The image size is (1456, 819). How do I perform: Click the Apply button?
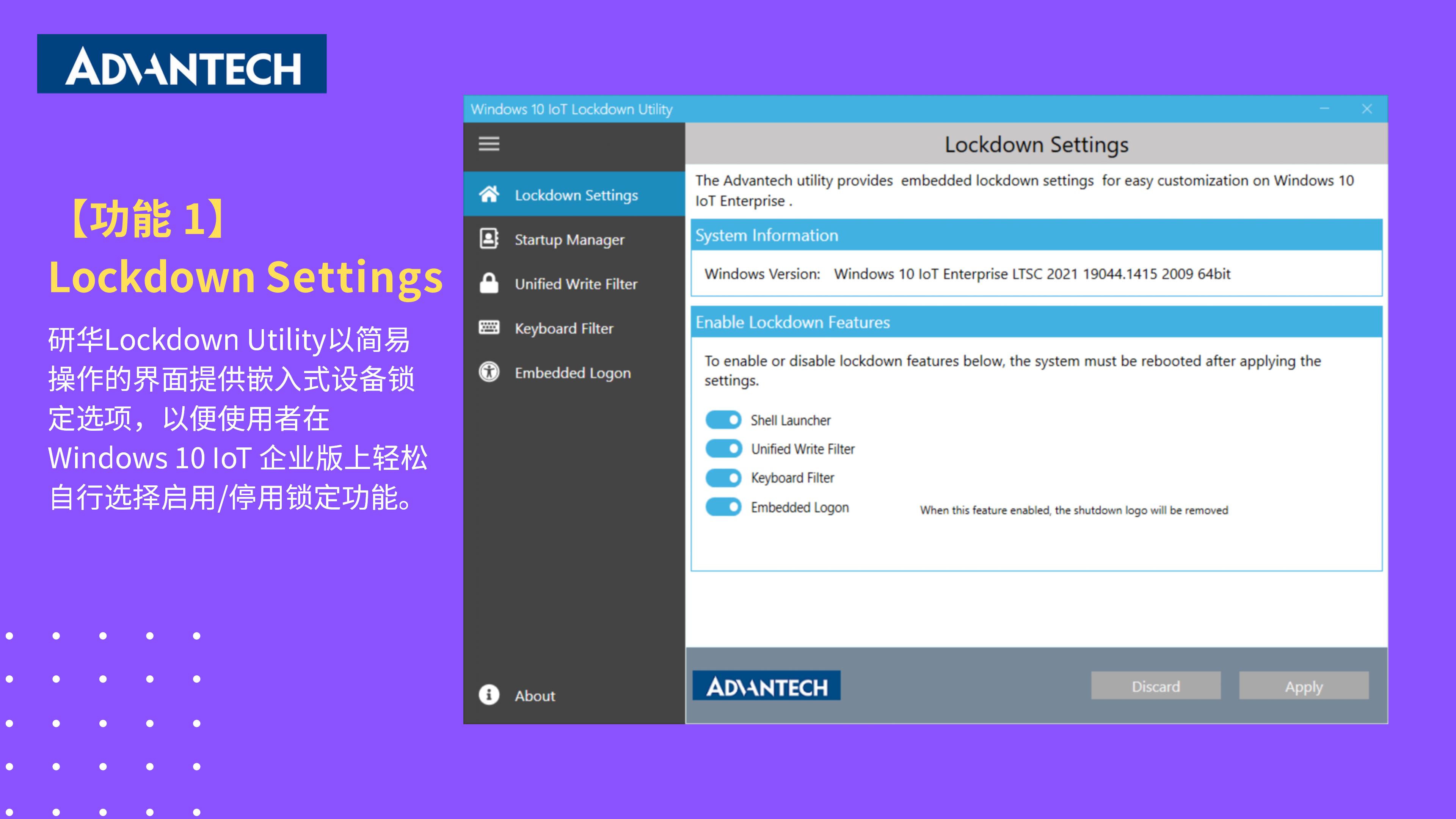[x=1304, y=686]
